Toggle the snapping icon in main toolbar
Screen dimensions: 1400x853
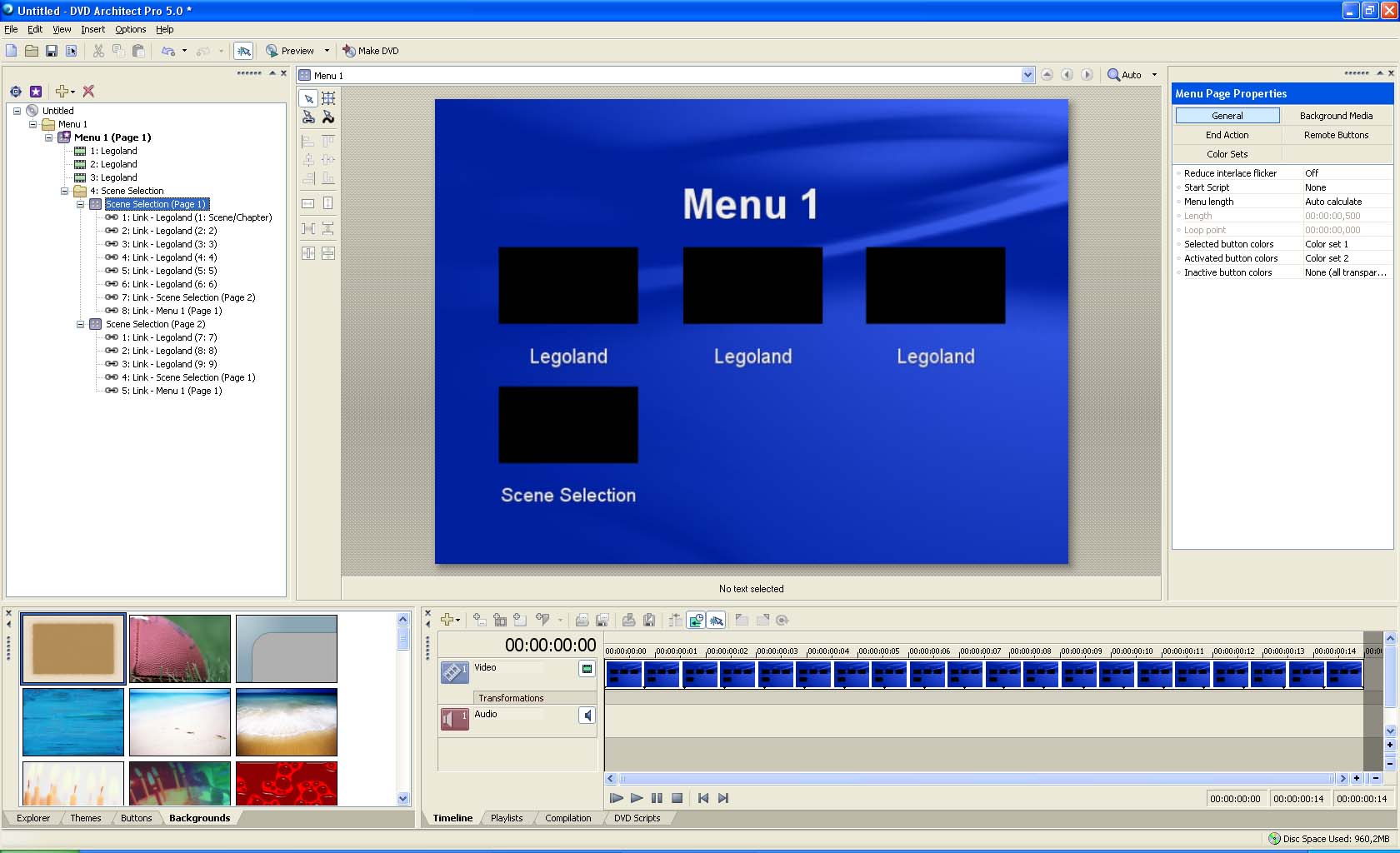243,51
